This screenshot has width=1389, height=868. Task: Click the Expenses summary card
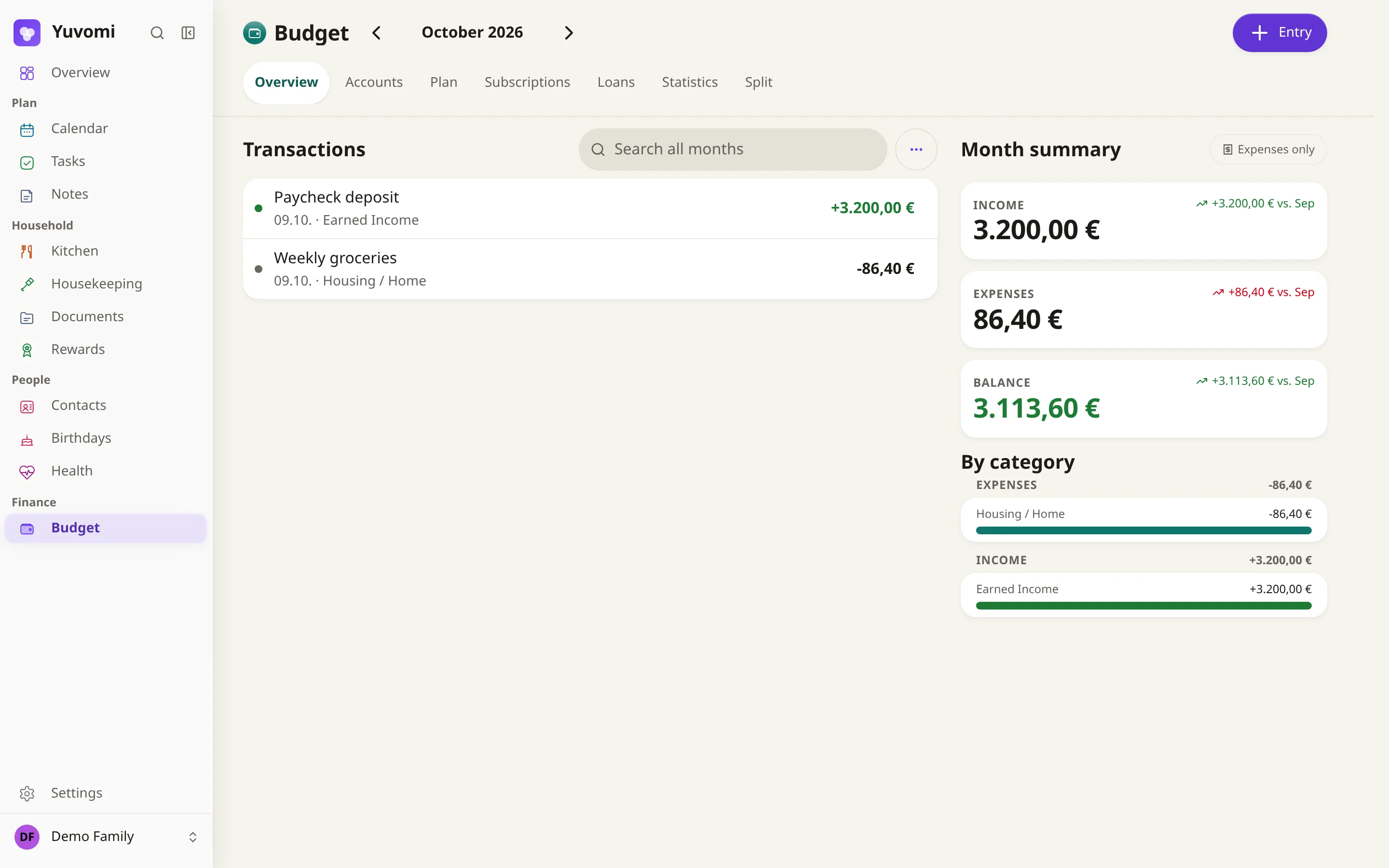coord(1144,310)
